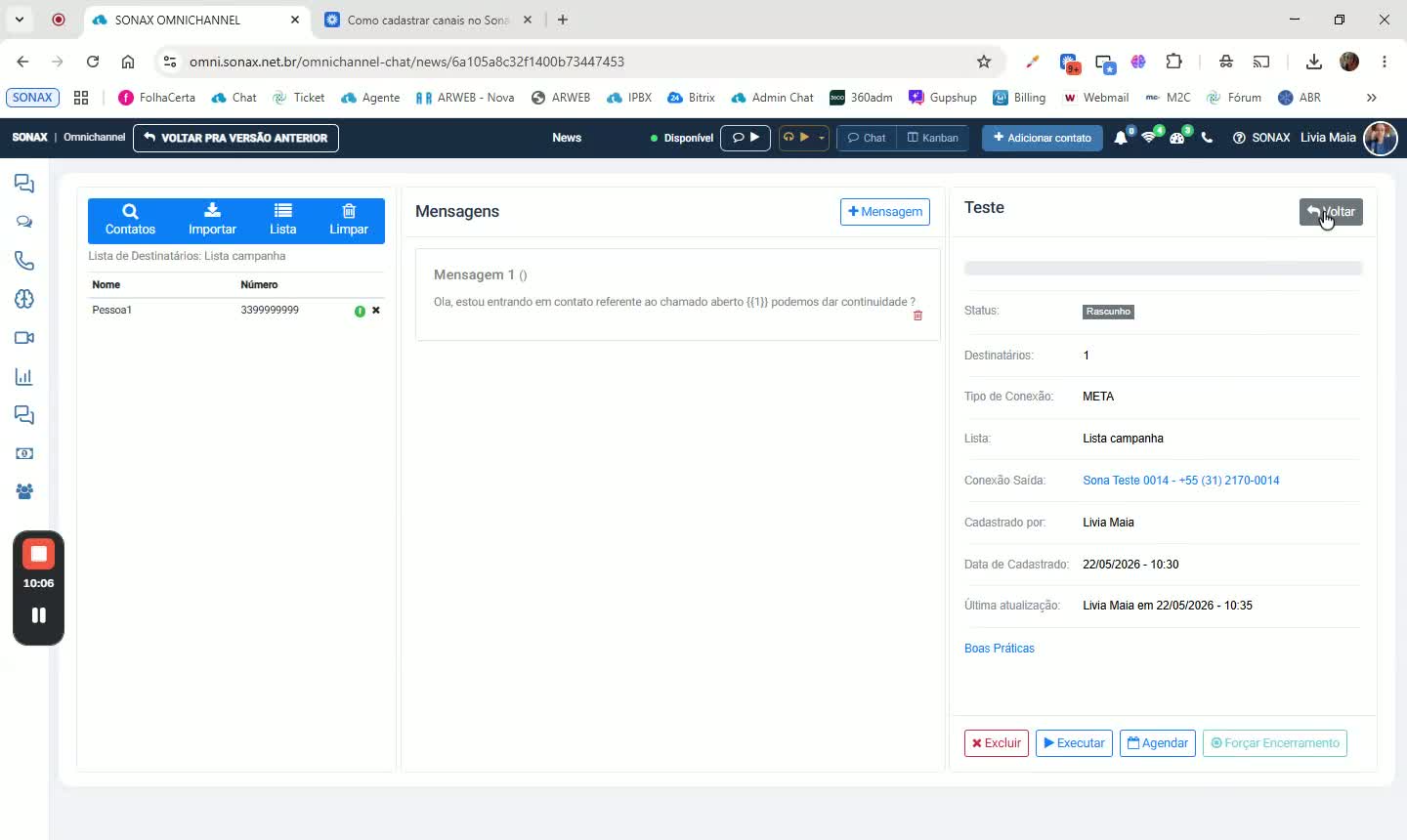Open the dashboard gauge icon in the header
Screen dimensions: 1407x840
point(1177,138)
